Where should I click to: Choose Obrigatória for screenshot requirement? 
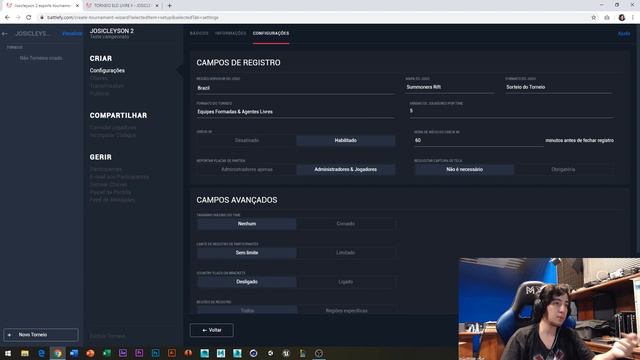click(x=563, y=169)
